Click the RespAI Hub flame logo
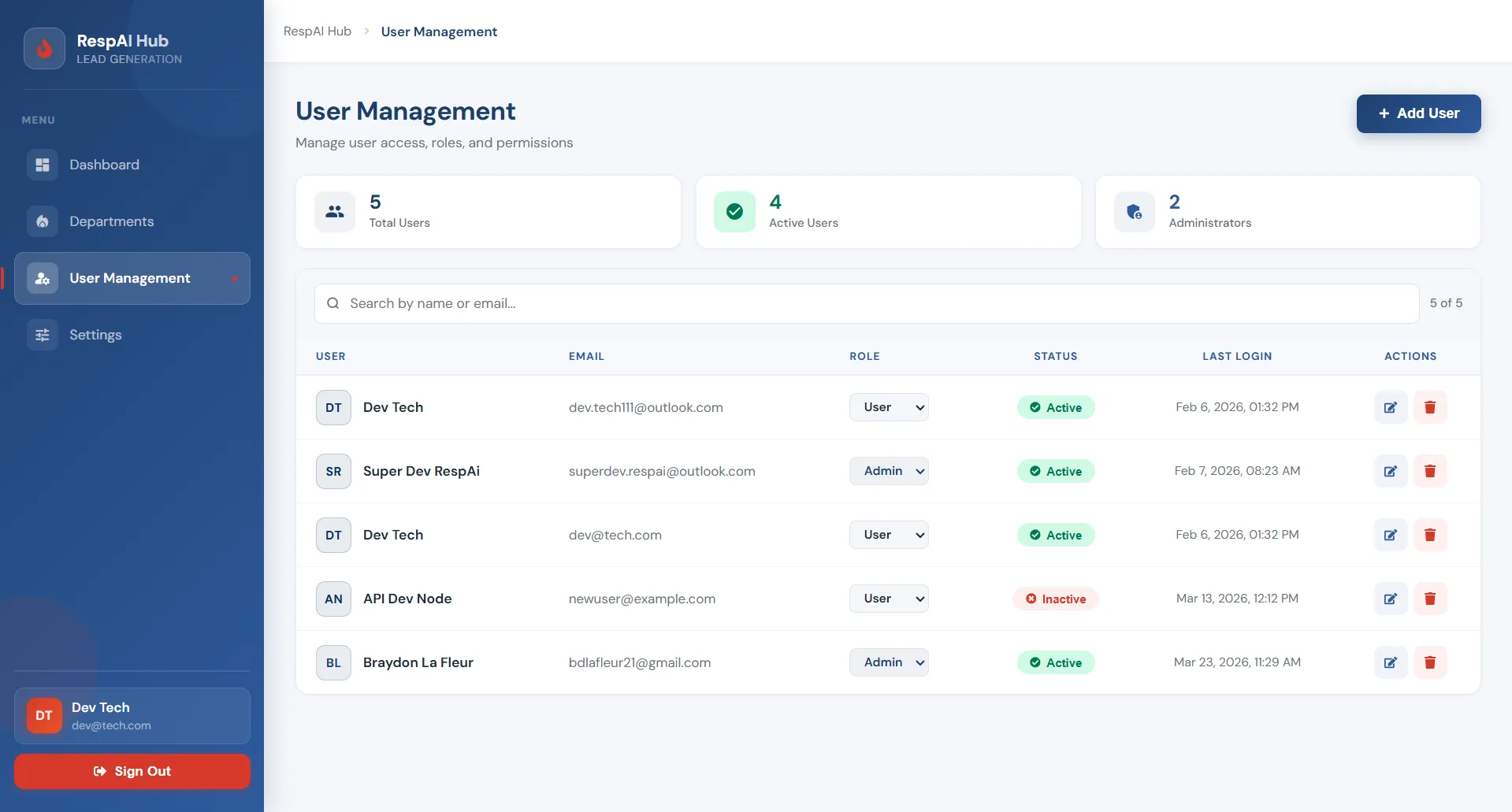 [x=44, y=49]
